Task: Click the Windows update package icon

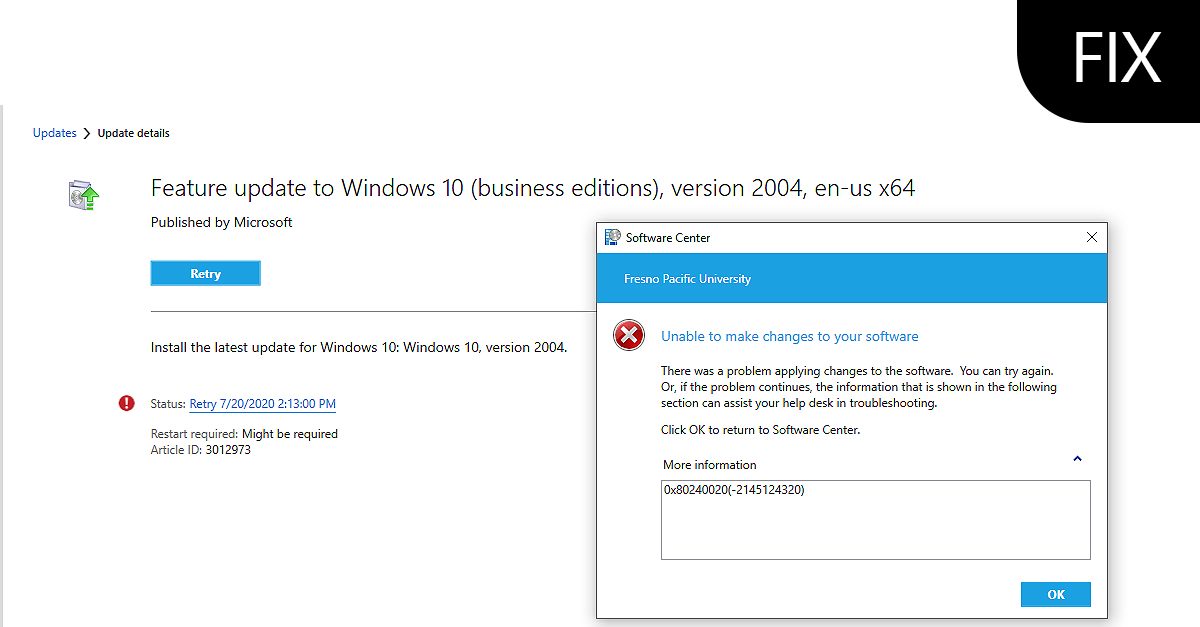Action: [x=80, y=194]
